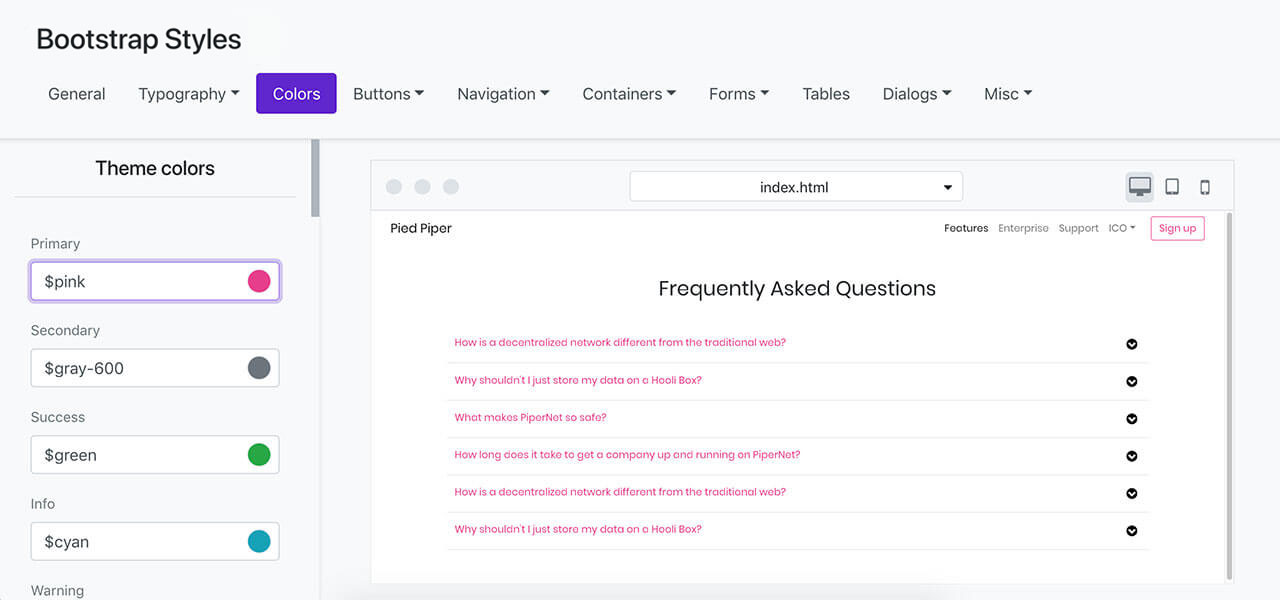Viewport: 1280px width, 600px height.
Task: Switch preview to desktop view icon
Action: (x=1139, y=187)
